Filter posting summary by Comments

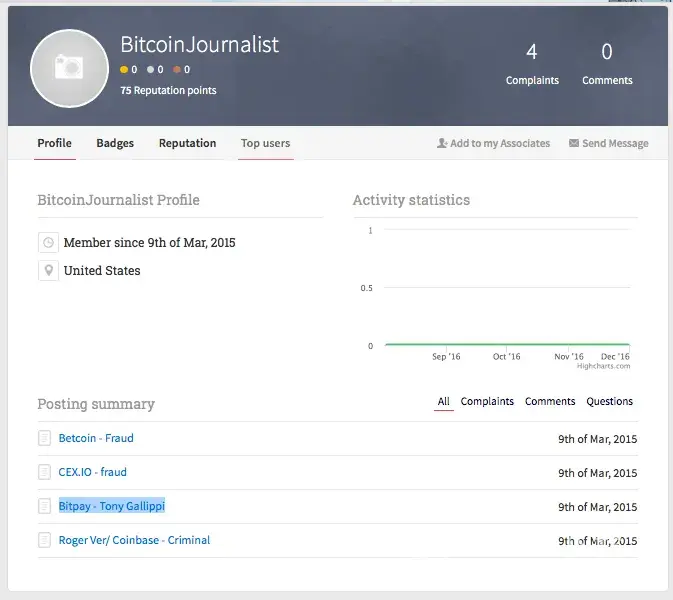[x=550, y=402]
